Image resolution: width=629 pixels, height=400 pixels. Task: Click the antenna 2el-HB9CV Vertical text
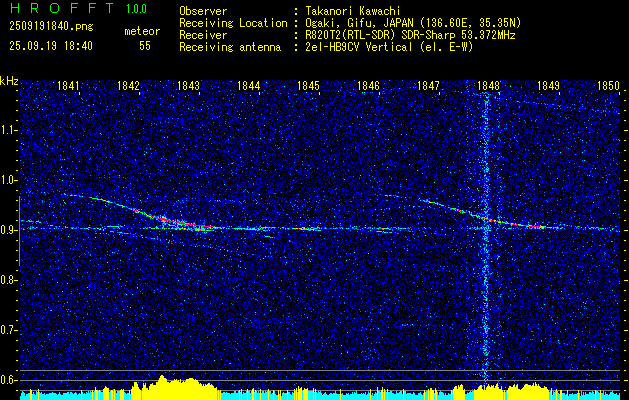point(389,47)
